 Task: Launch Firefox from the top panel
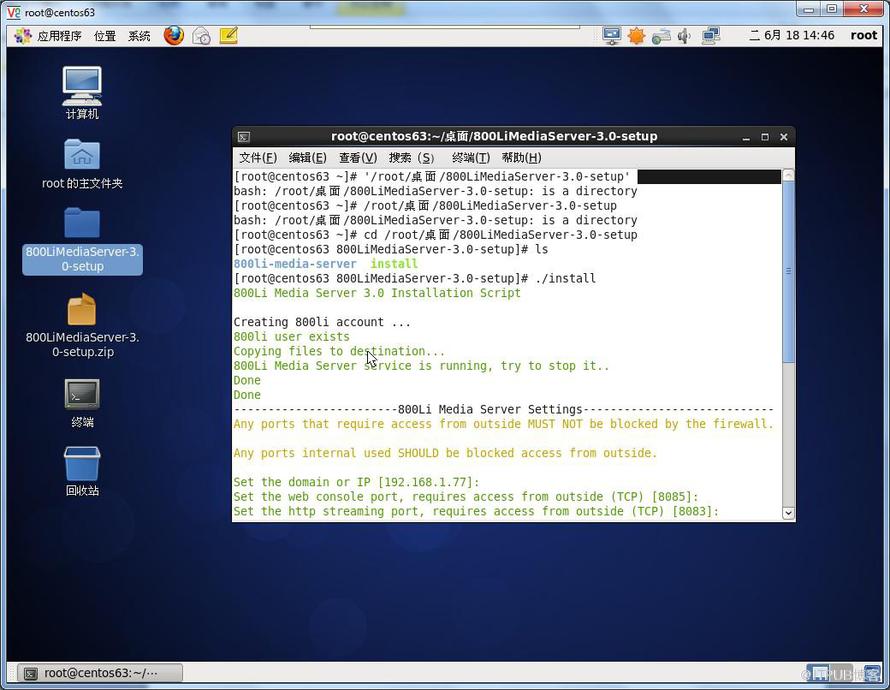coord(174,35)
